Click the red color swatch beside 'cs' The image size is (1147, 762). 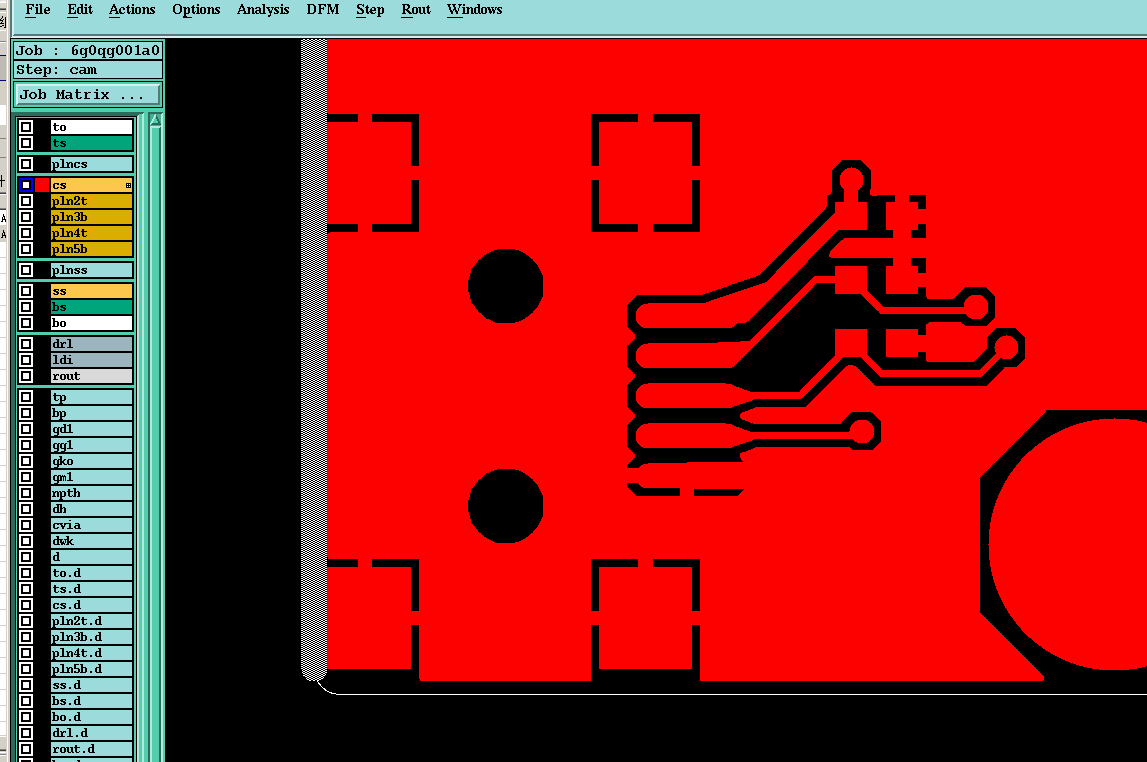42,185
